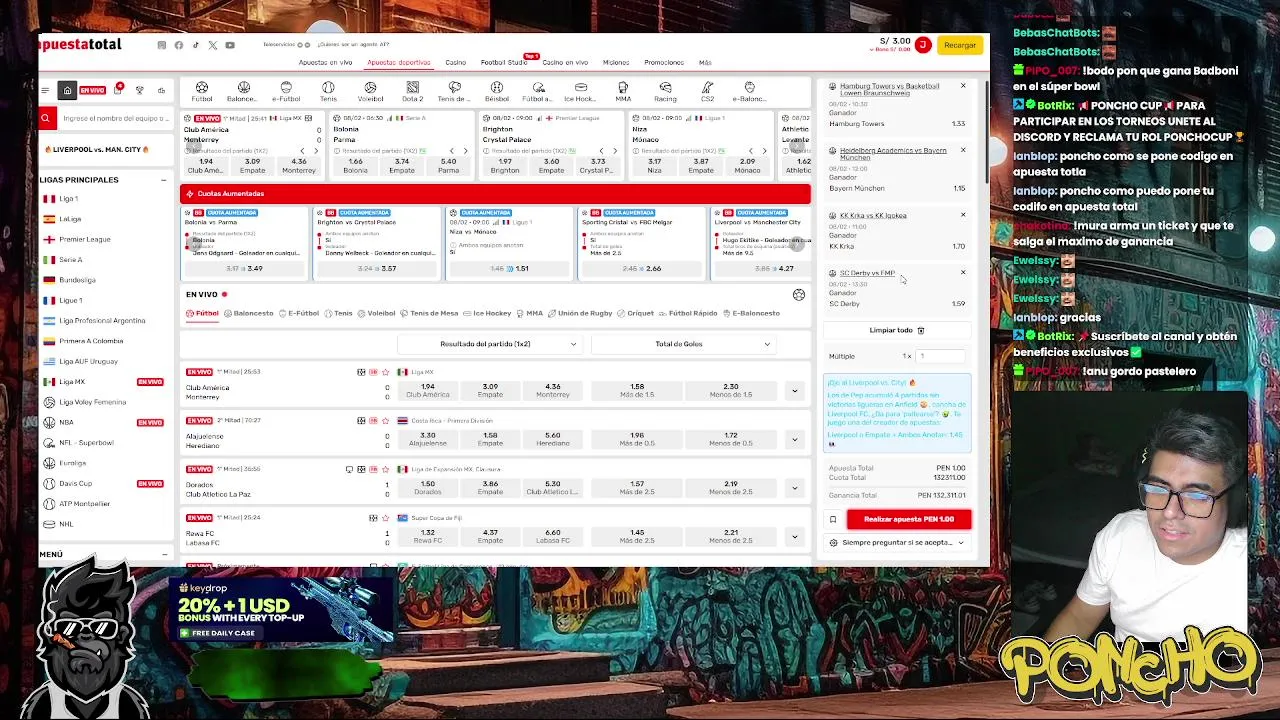The width and height of the screenshot is (1280, 720).
Task: Open the Football Studio tab
Action: point(504,62)
